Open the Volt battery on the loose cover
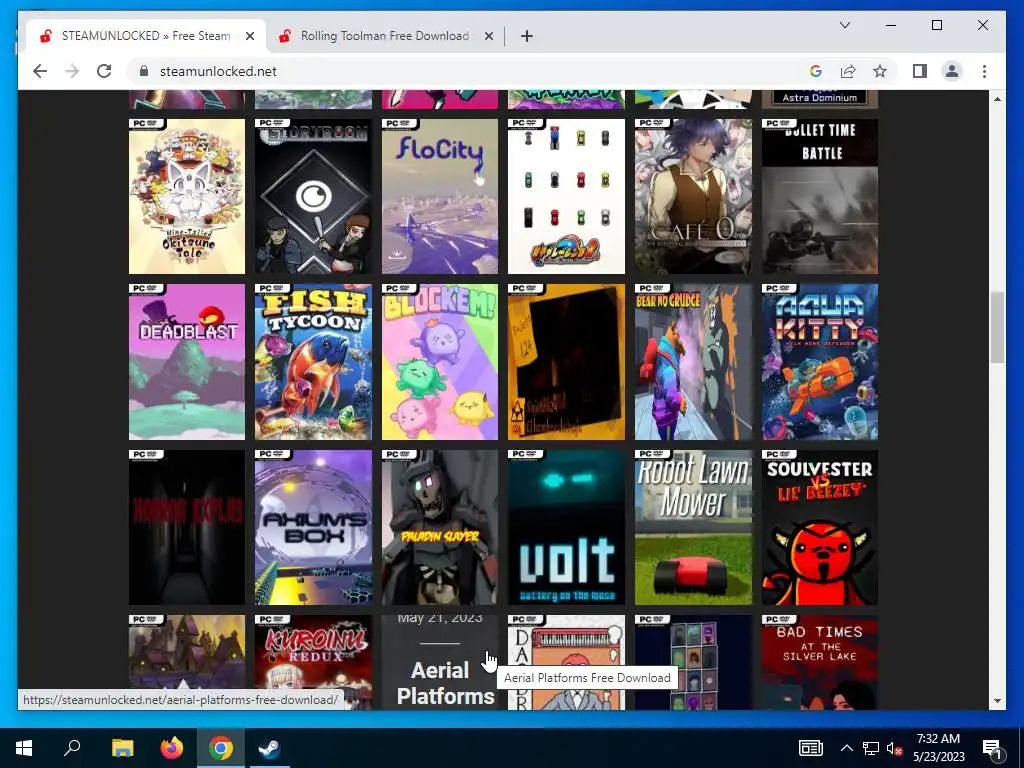 566,527
